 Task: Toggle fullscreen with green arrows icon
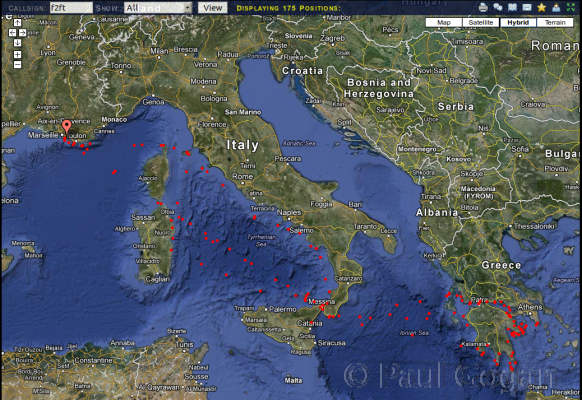tap(570, 7)
